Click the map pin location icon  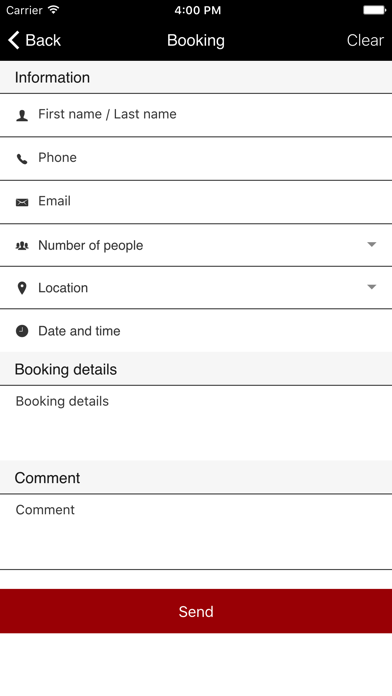pyautogui.click(x=22, y=288)
